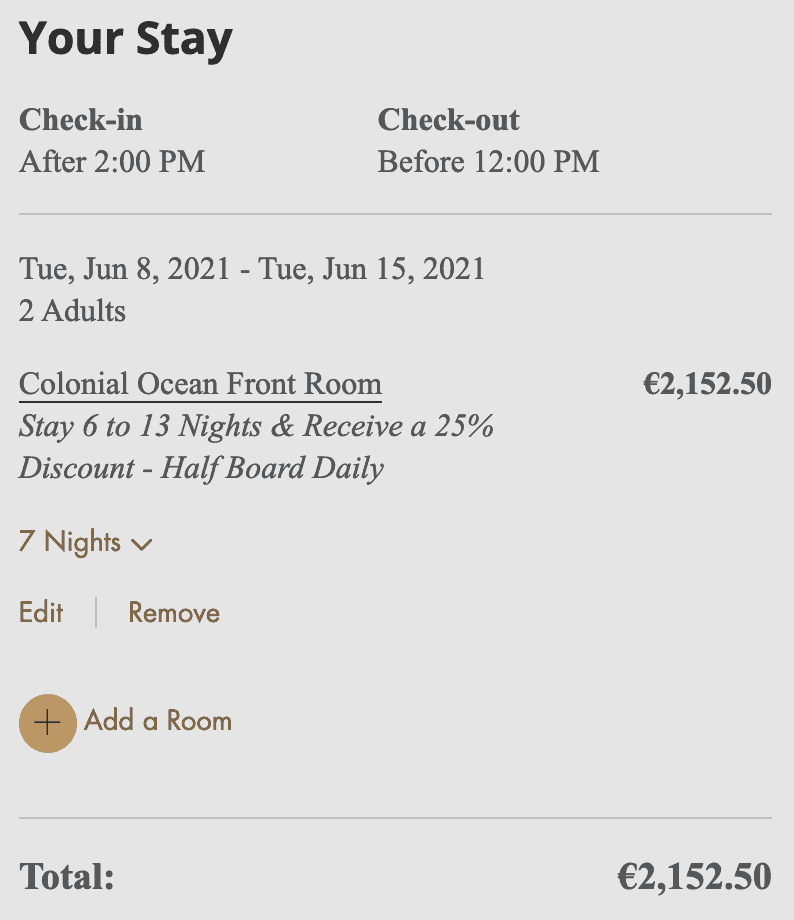The image size is (794, 920).
Task: Click the room price next to room name
Action: [706, 385]
